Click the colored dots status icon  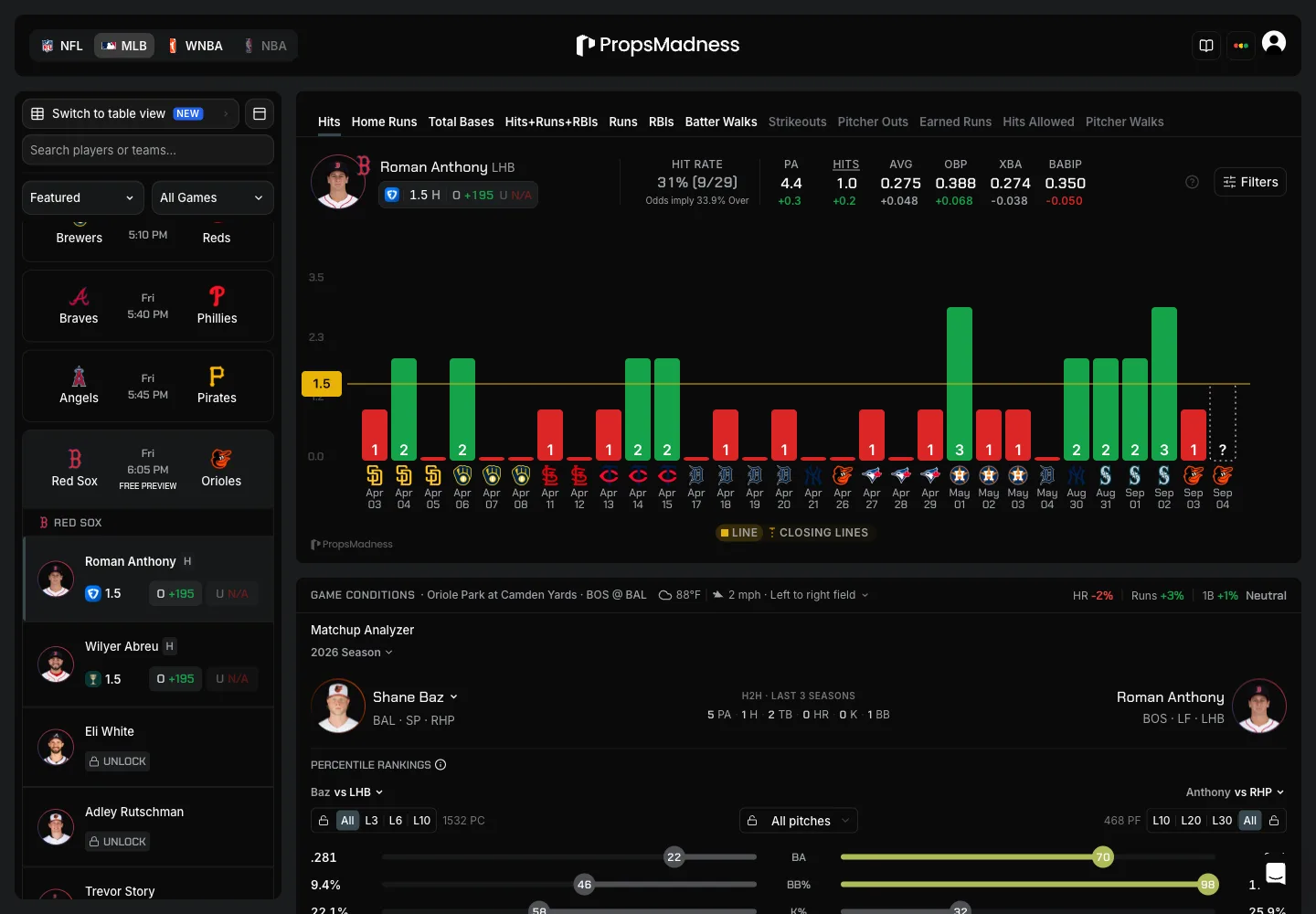pos(1240,46)
